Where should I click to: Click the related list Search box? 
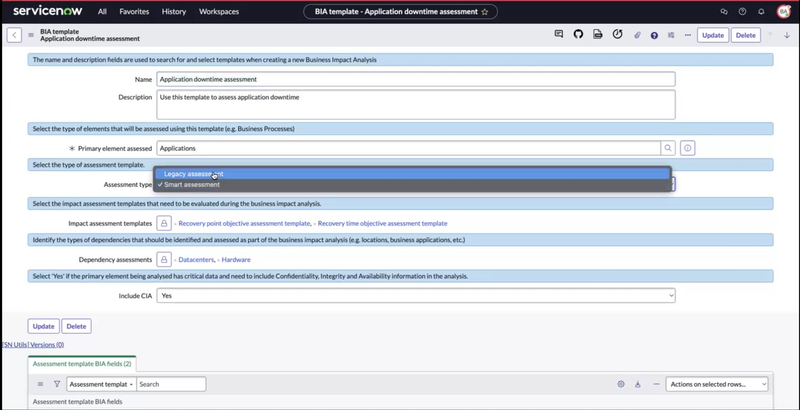tap(171, 384)
